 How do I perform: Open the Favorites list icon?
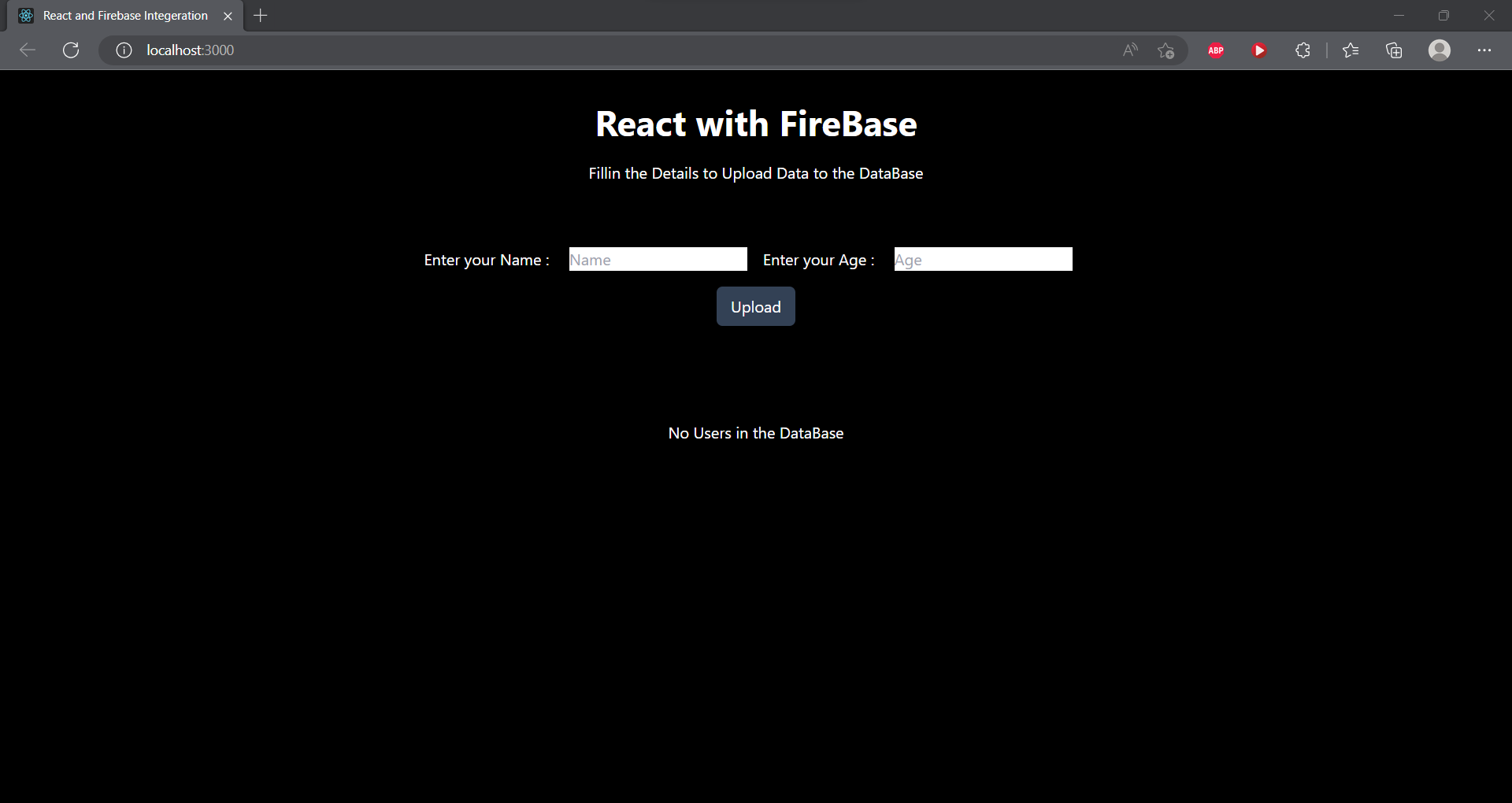(1351, 50)
